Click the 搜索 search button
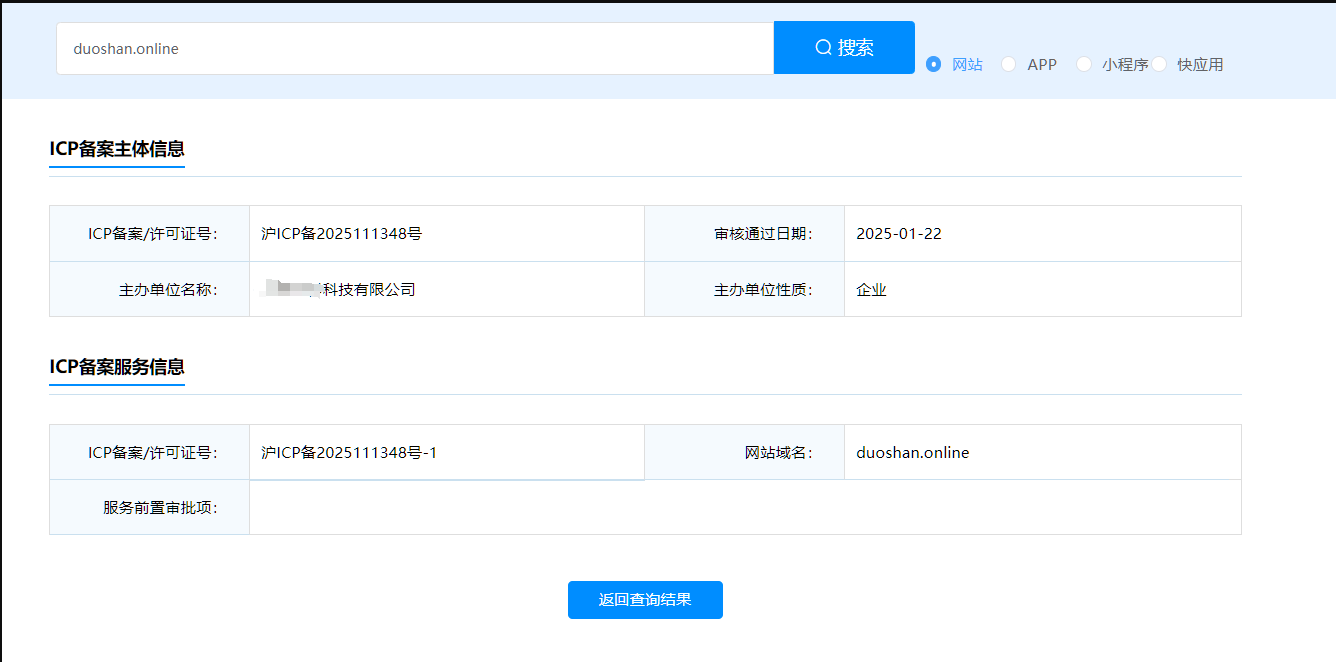 [844, 48]
